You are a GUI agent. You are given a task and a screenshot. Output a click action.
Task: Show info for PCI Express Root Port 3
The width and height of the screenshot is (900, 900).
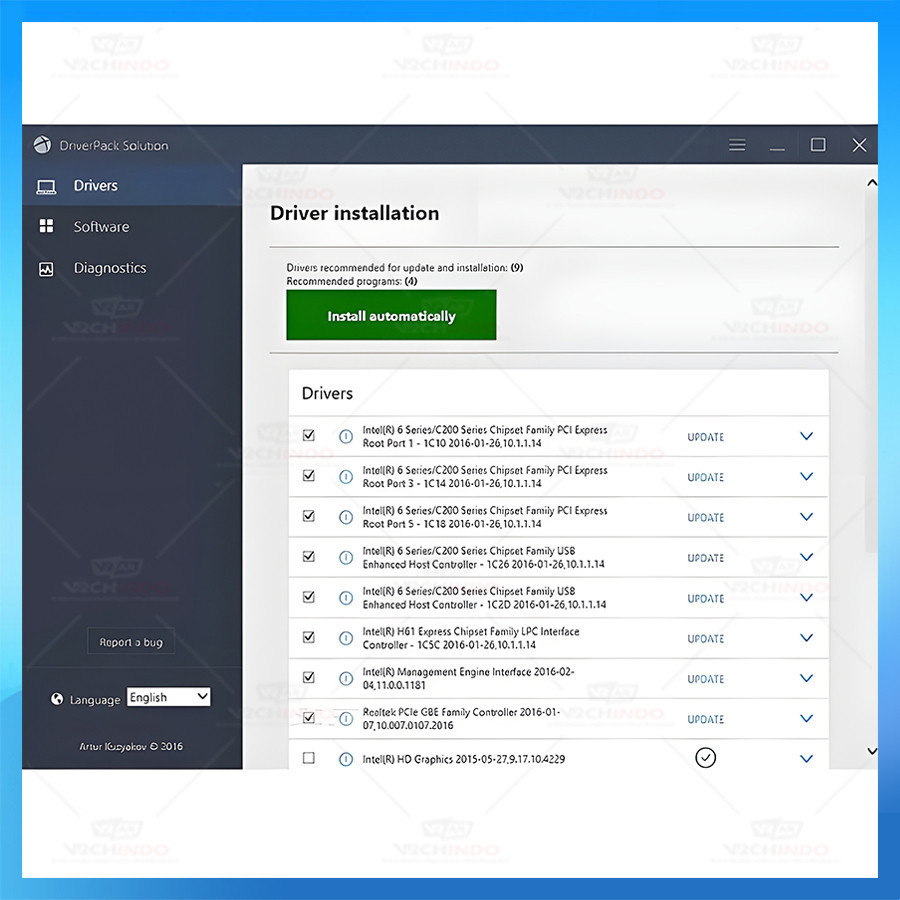(x=346, y=477)
